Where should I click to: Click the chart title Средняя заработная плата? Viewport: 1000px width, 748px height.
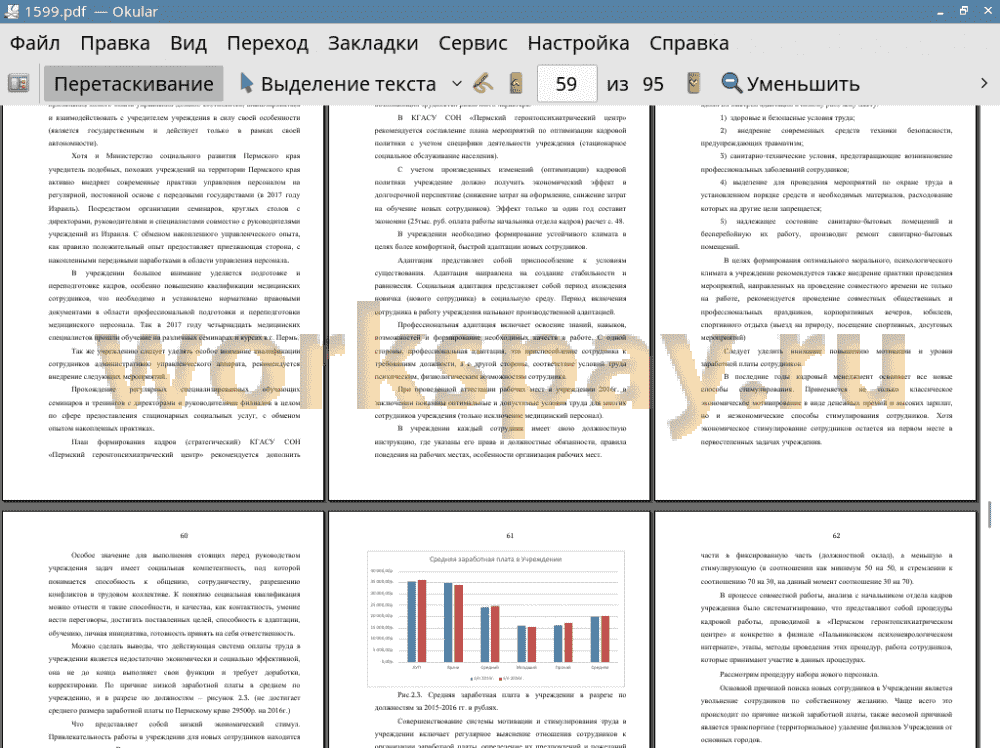coord(496,559)
